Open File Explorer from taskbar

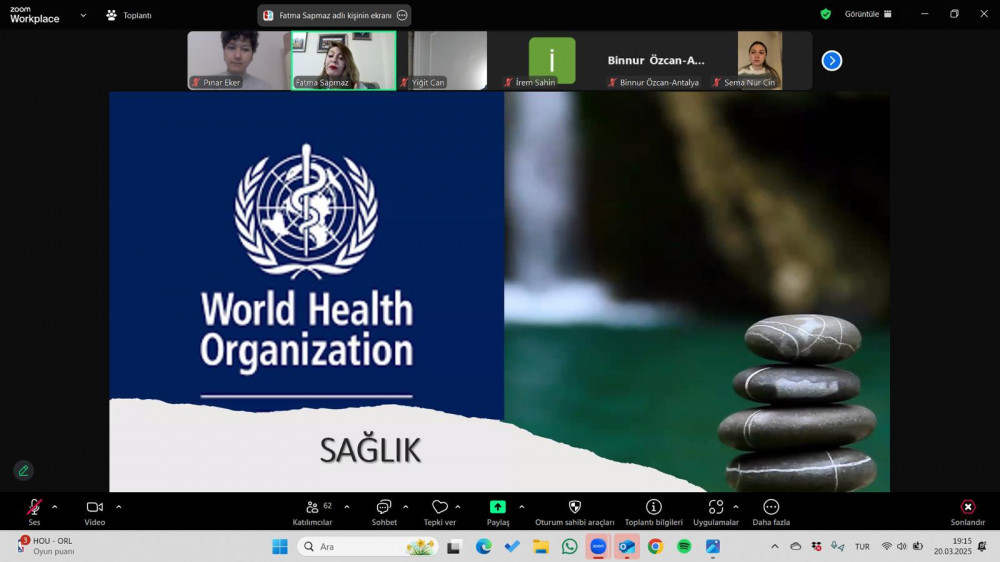pyautogui.click(x=541, y=547)
